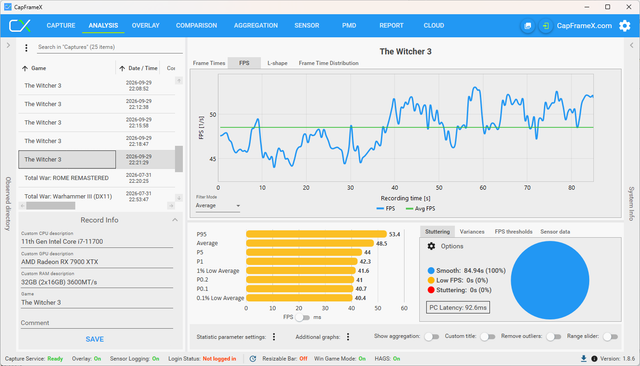640x366 pixels.
Task: Switch to the Variances tab
Action: (472, 232)
